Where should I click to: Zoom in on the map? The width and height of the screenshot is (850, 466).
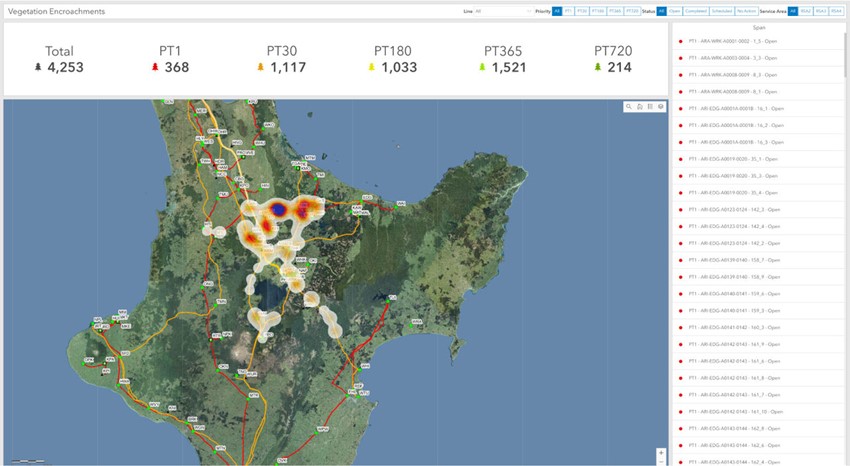[x=660, y=452]
